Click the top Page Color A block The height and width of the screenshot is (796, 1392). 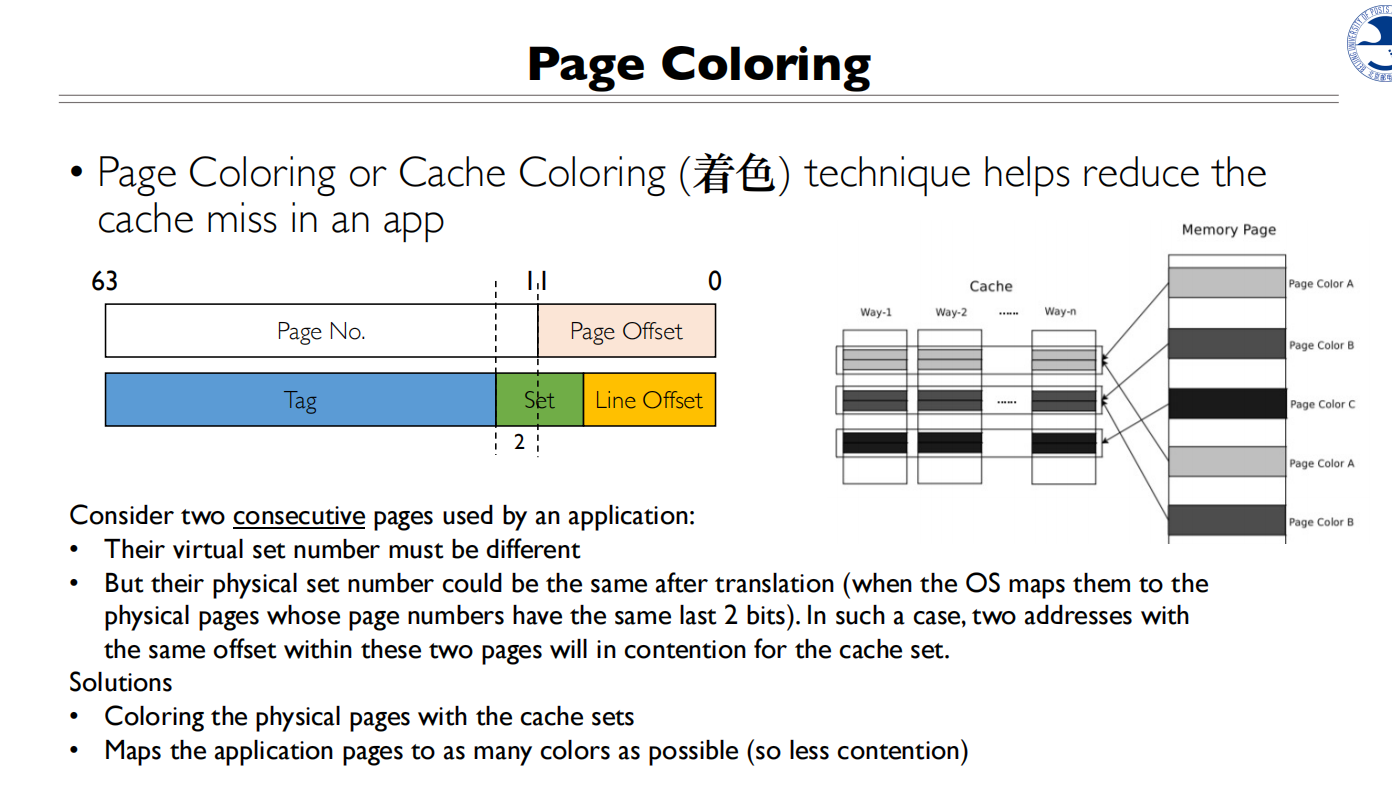[1226, 283]
